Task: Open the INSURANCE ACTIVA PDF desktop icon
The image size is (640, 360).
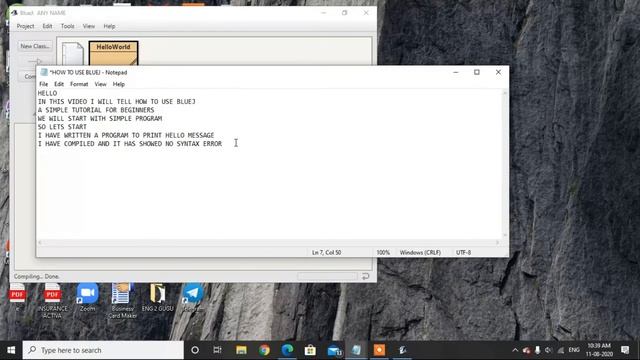Action: tap(52, 301)
